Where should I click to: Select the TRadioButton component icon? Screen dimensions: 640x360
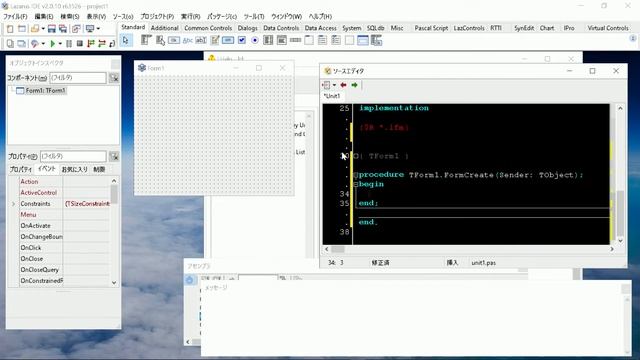click(255, 40)
